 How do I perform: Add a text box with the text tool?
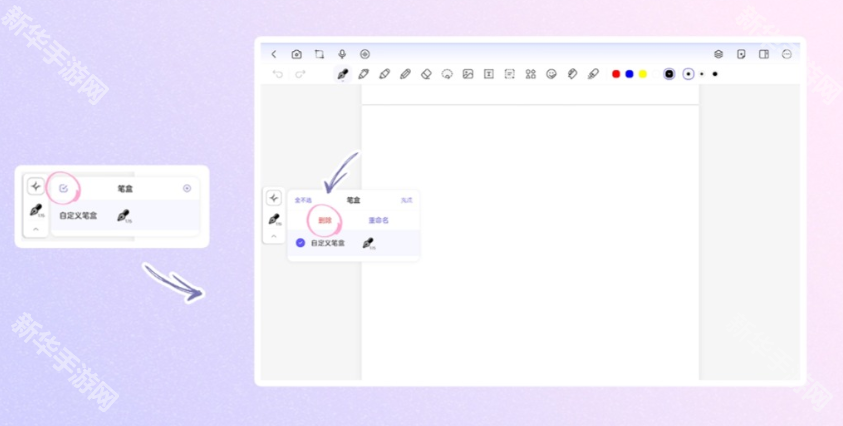pyautogui.click(x=489, y=74)
